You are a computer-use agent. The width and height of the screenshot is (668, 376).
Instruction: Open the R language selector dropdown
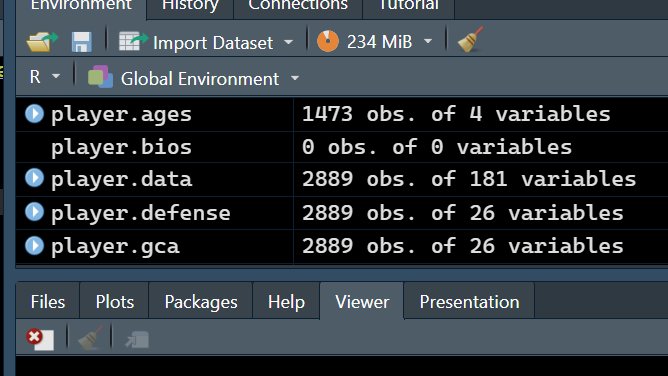click(44, 77)
